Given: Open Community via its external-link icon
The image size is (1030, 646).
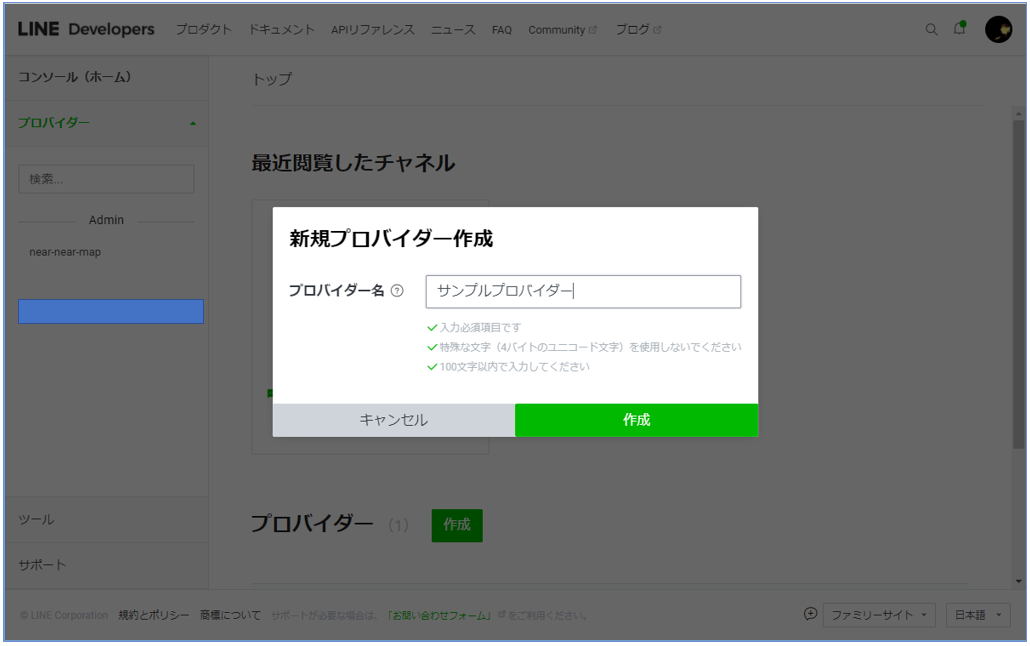Looking at the screenshot, I should (x=590, y=28).
